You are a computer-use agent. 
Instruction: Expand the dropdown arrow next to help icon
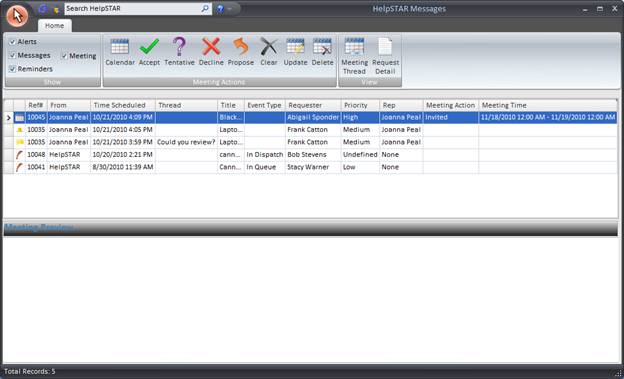229,9
